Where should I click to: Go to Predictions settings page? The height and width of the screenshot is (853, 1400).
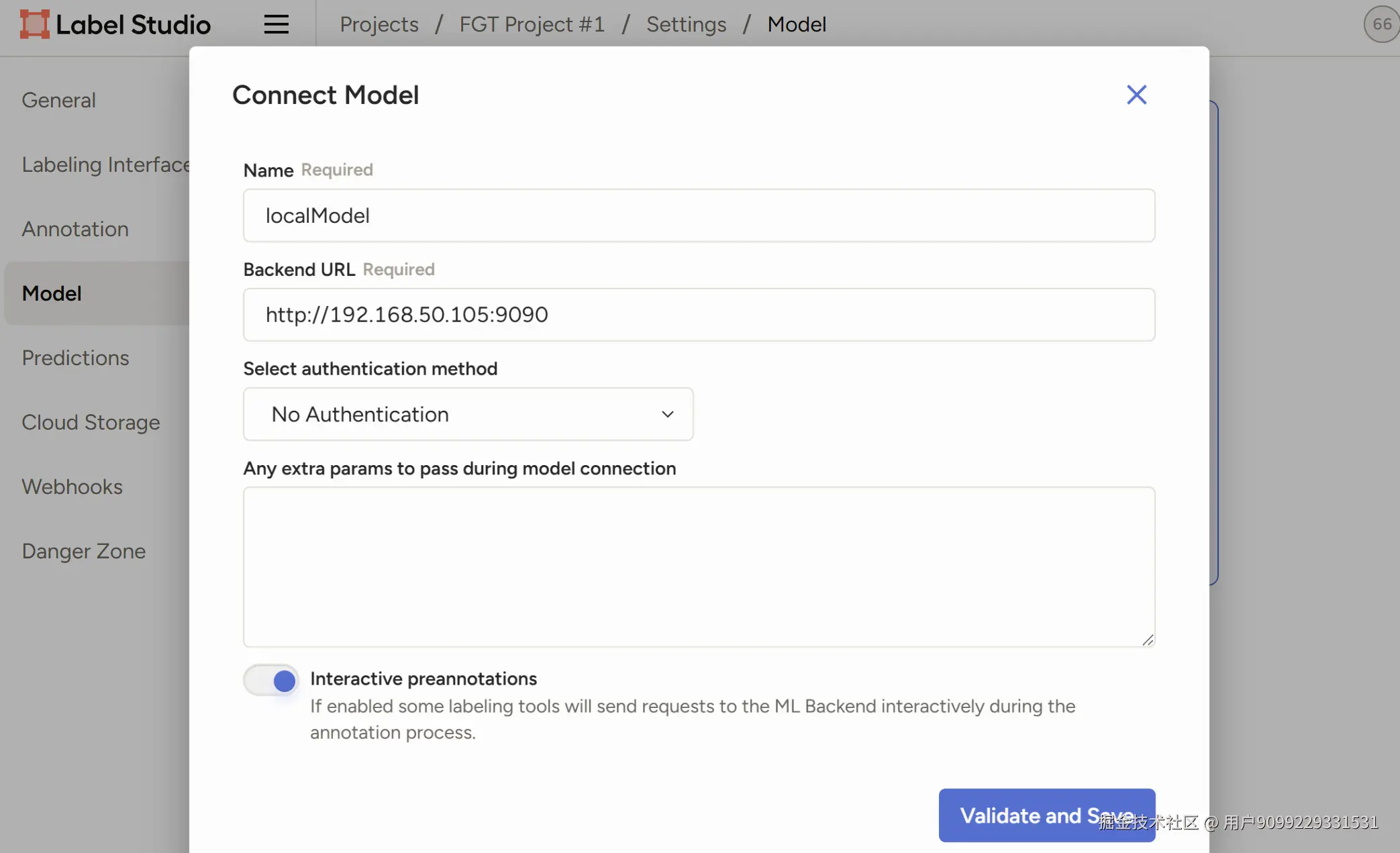pyautogui.click(x=75, y=358)
